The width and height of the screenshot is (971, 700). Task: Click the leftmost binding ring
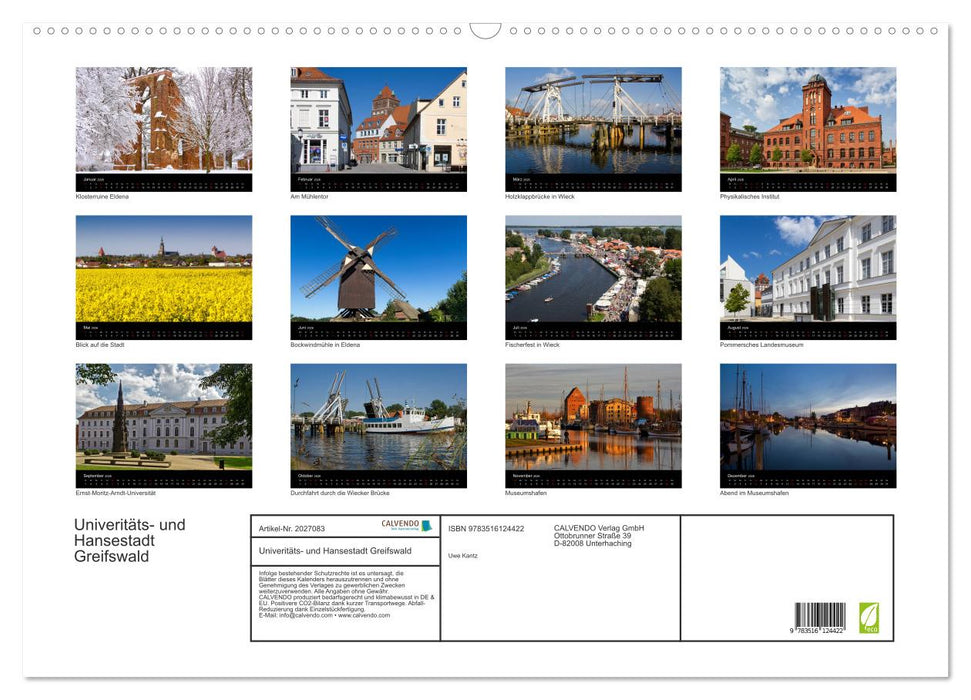tap(38, 31)
